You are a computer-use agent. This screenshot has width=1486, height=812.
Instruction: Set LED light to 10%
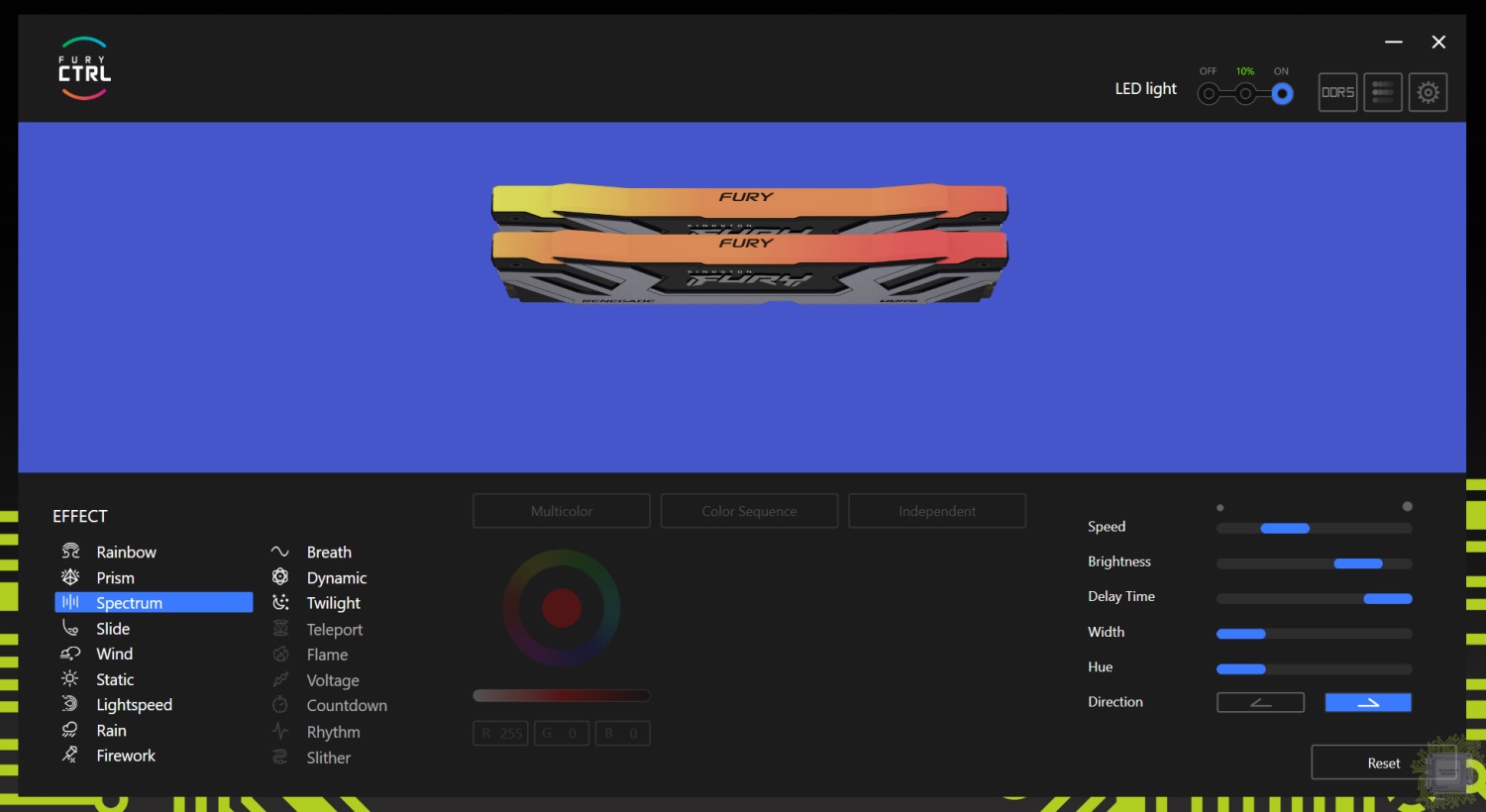1245,94
